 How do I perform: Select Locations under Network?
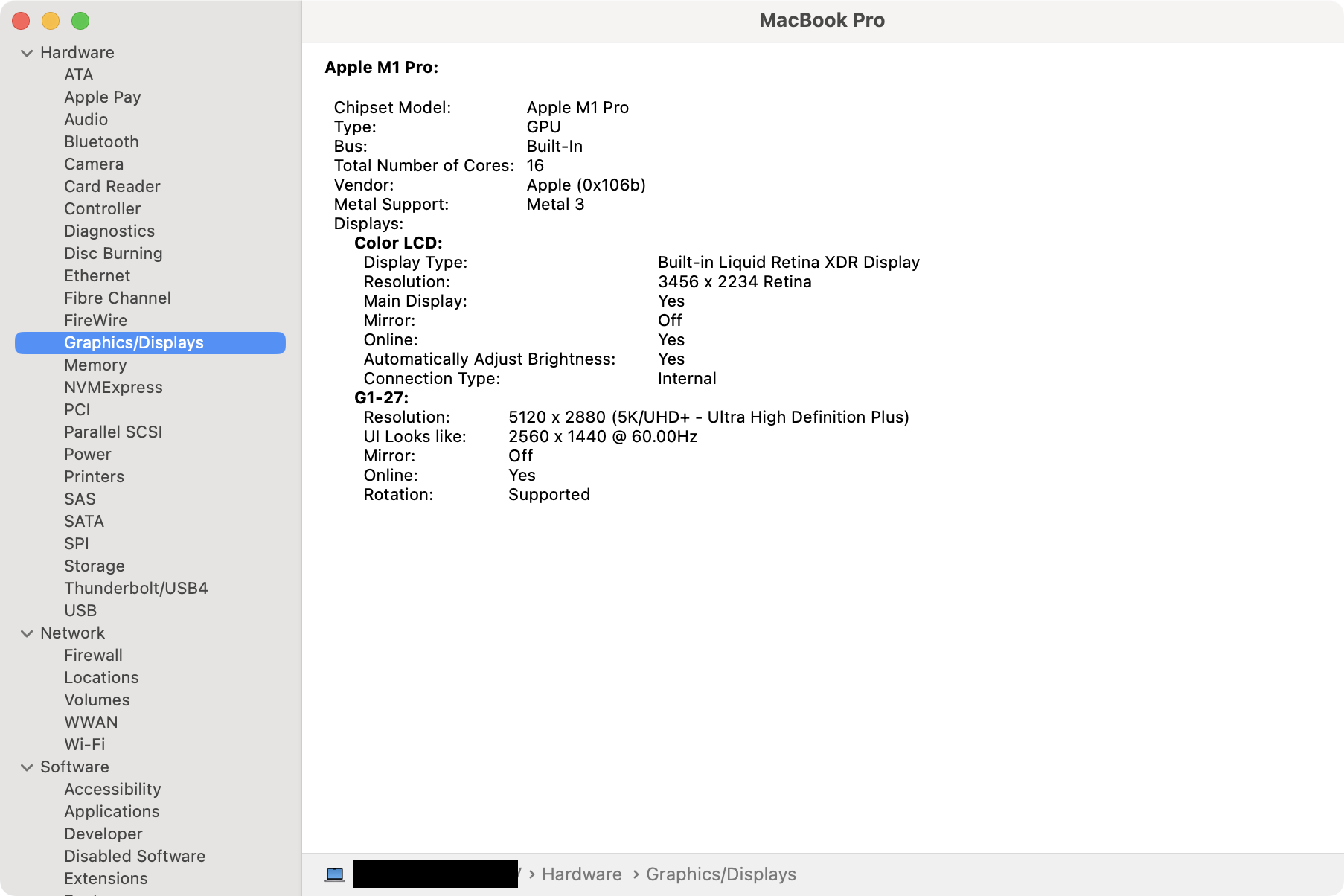[102, 678]
